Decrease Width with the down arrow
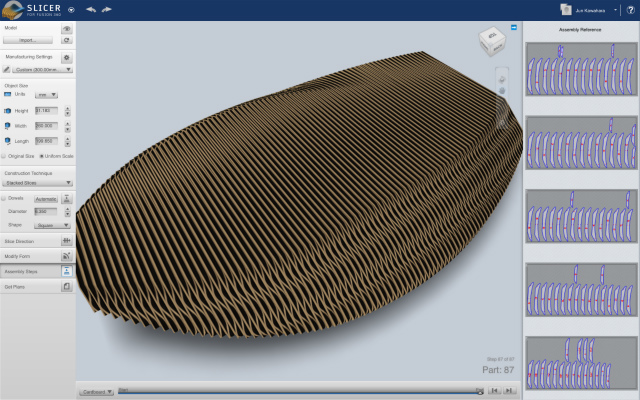 (x=67, y=129)
